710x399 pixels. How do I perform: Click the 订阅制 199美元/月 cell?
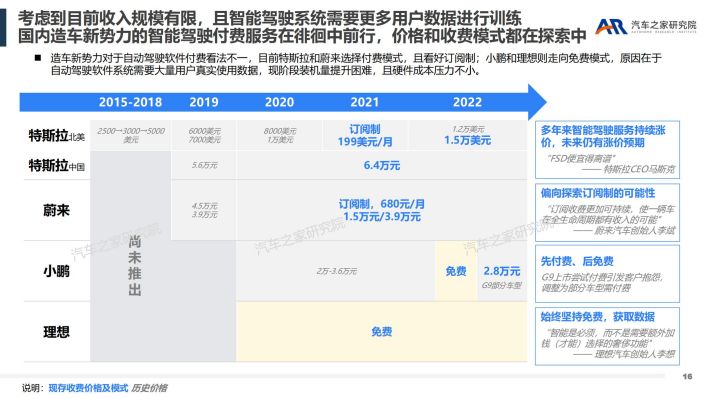coord(365,135)
